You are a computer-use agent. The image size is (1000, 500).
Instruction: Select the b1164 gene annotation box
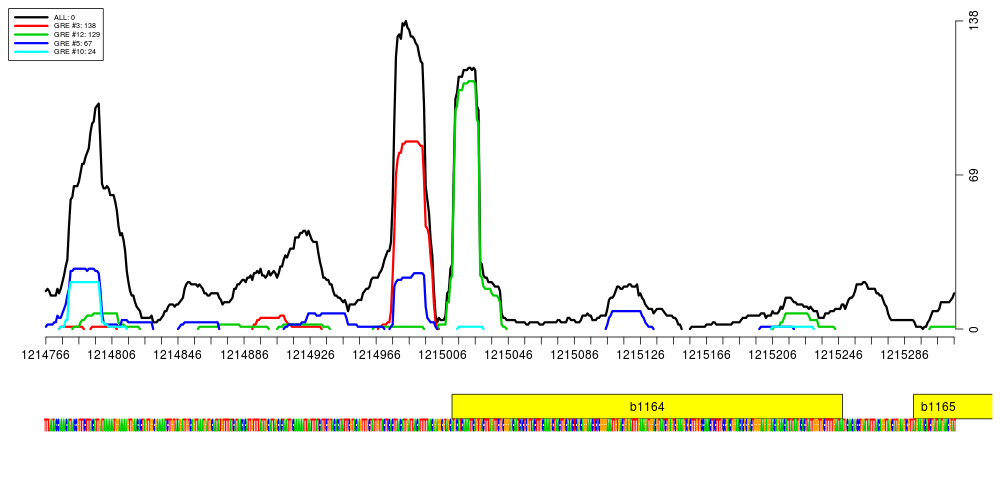pos(646,406)
